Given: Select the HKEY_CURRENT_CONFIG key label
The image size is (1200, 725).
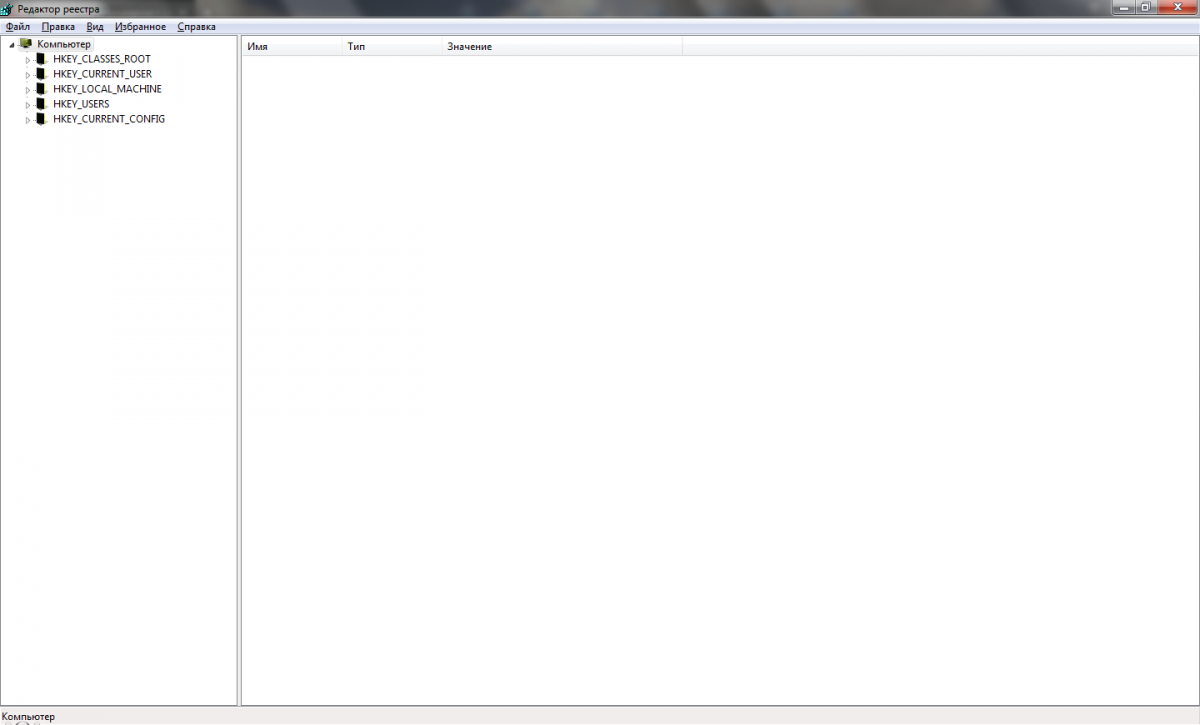Looking at the screenshot, I should [109, 119].
